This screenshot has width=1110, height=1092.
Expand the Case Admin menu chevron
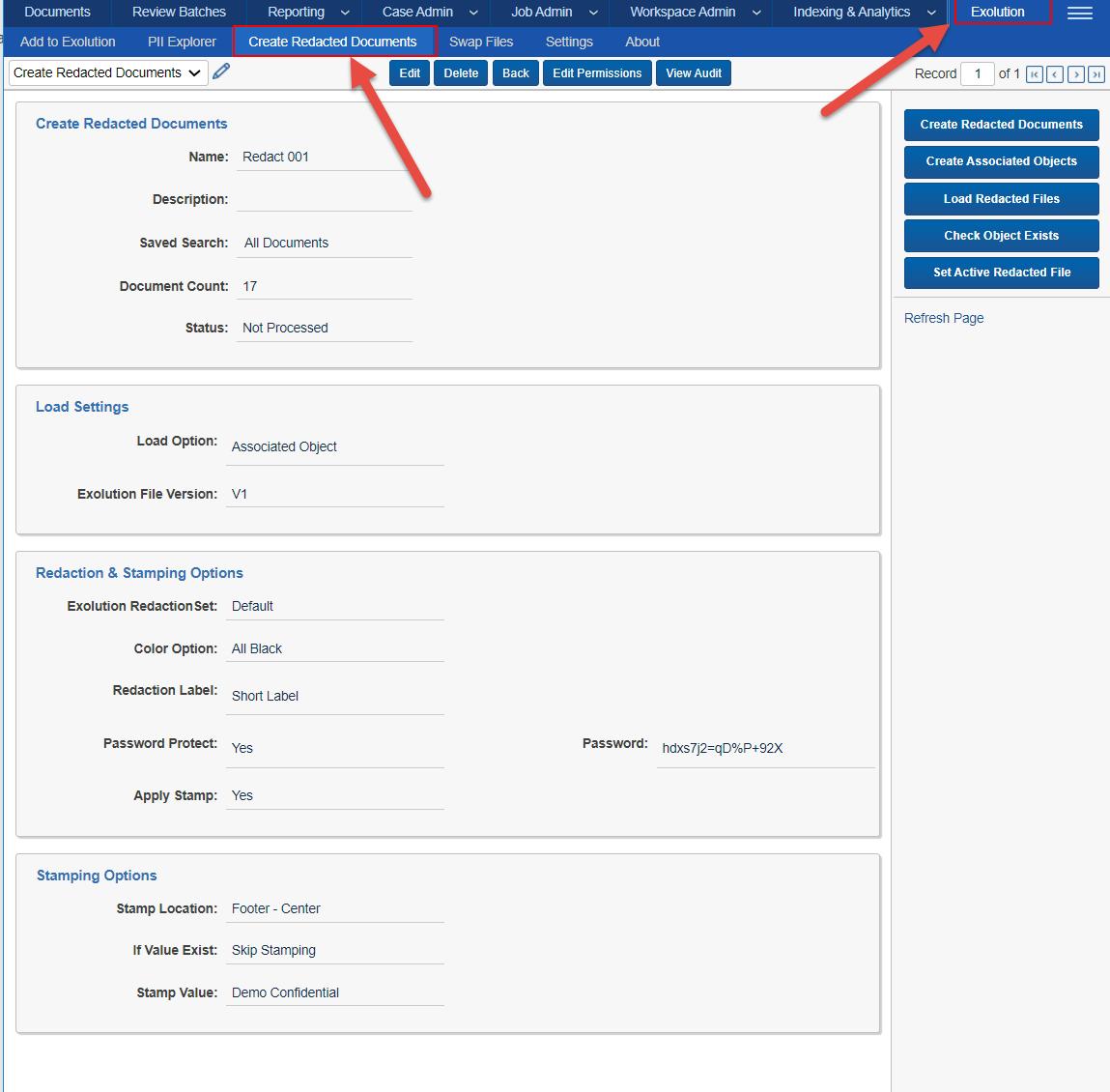click(473, 13)
